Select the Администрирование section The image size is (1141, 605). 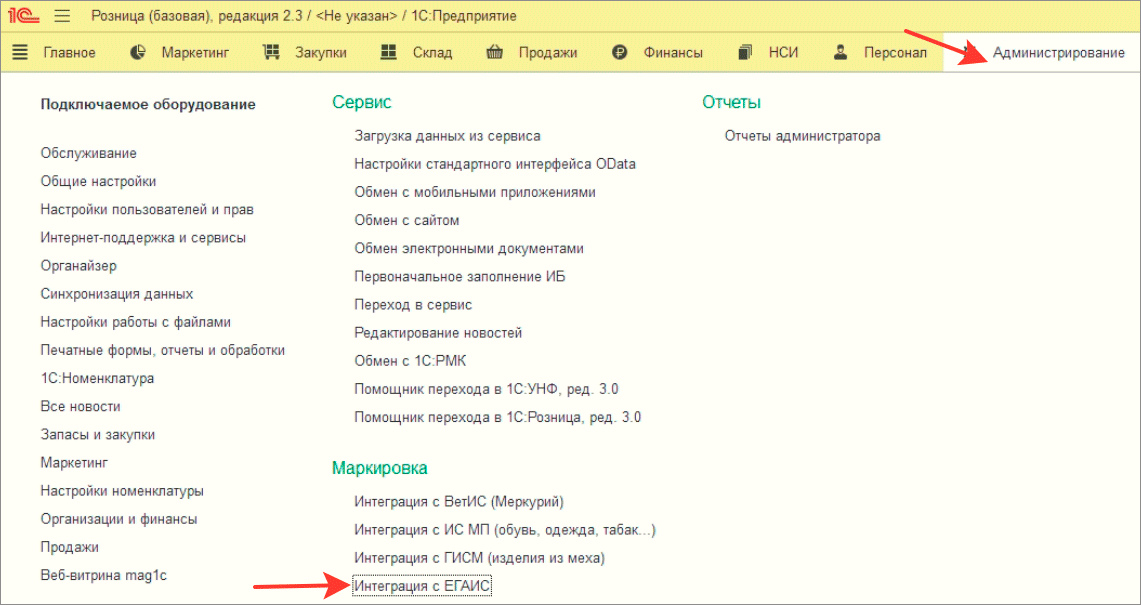click(1059, 52)
